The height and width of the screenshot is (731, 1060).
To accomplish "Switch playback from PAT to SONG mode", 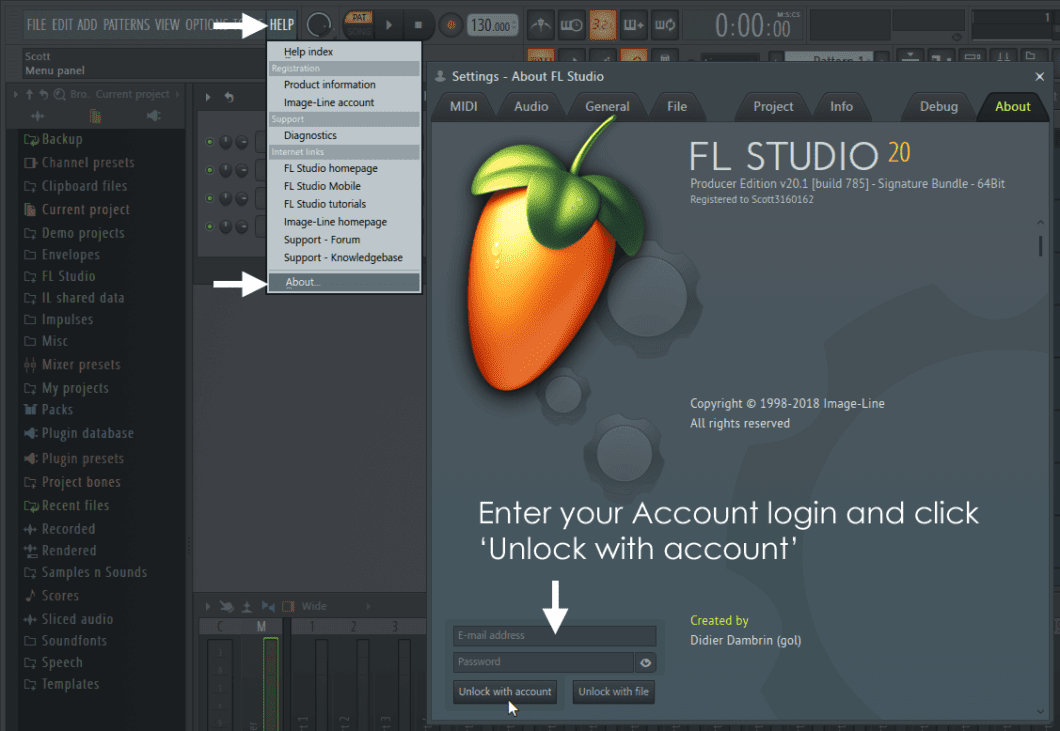I will click(x=360, y=33).
